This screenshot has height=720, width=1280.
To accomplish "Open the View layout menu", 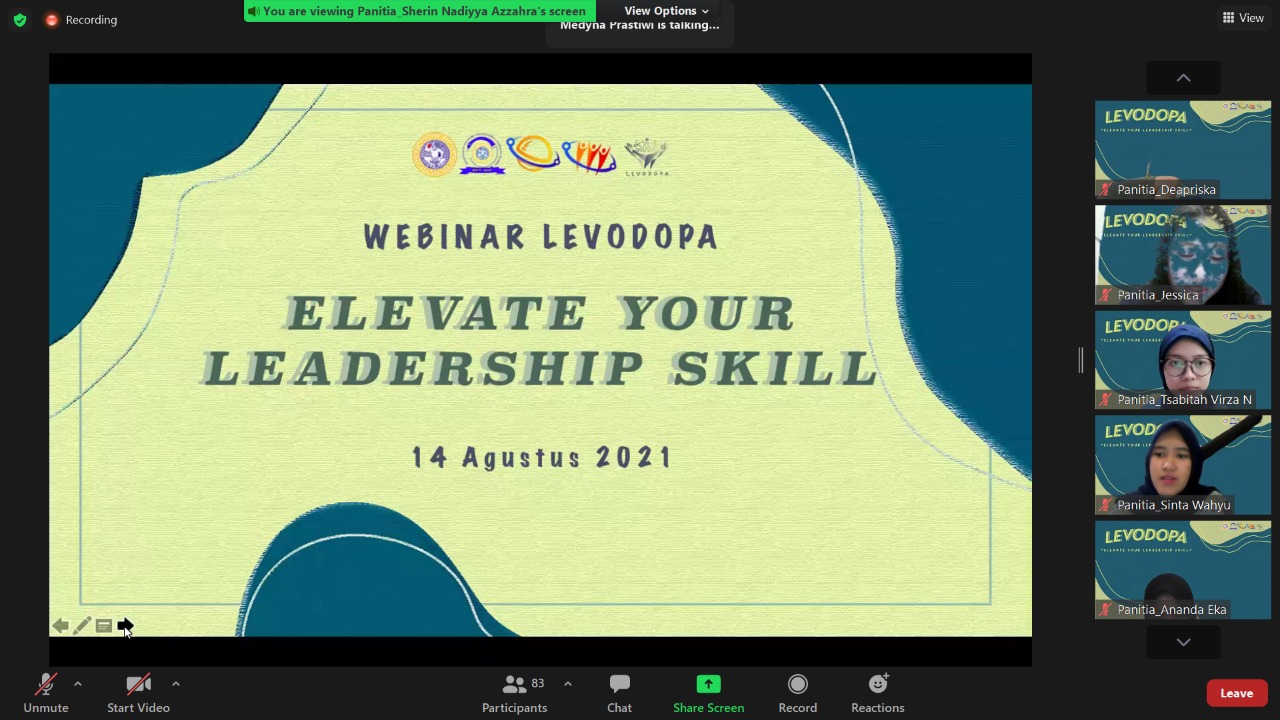I will [1243, 18].
